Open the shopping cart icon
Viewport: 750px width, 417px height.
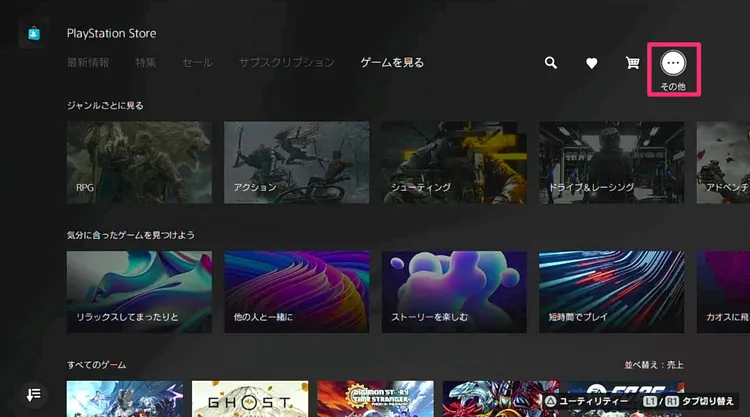[x=632, y=63]
